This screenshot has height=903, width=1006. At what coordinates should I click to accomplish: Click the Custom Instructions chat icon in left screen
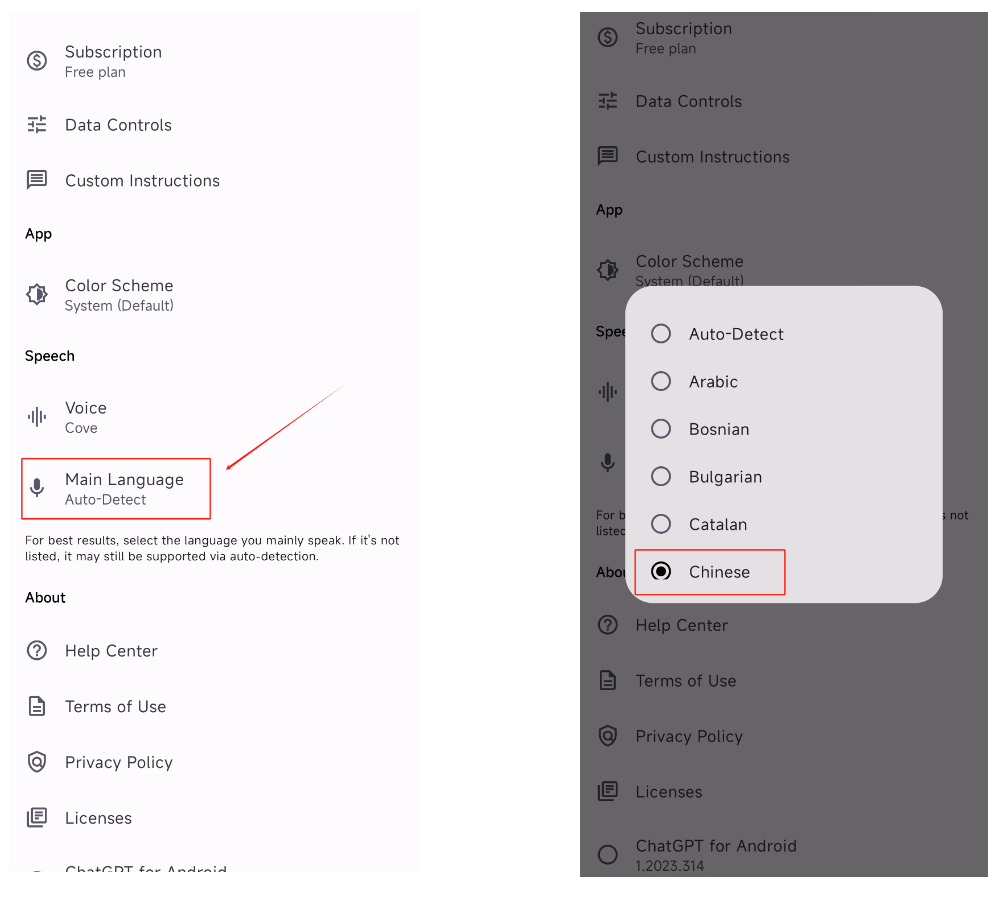37,180
